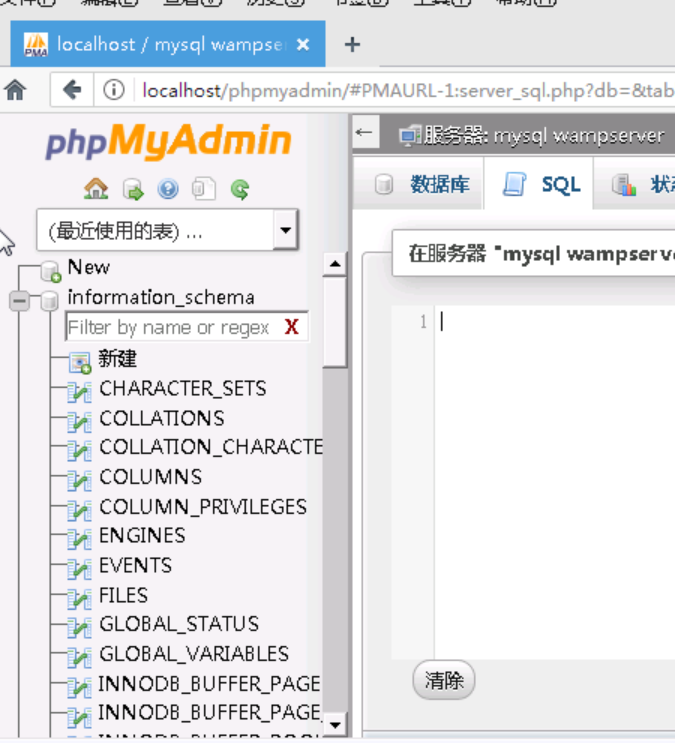Click the site information icon in address bar
The height and width of the screenshot is (743, 675).
tap(114, 90)
